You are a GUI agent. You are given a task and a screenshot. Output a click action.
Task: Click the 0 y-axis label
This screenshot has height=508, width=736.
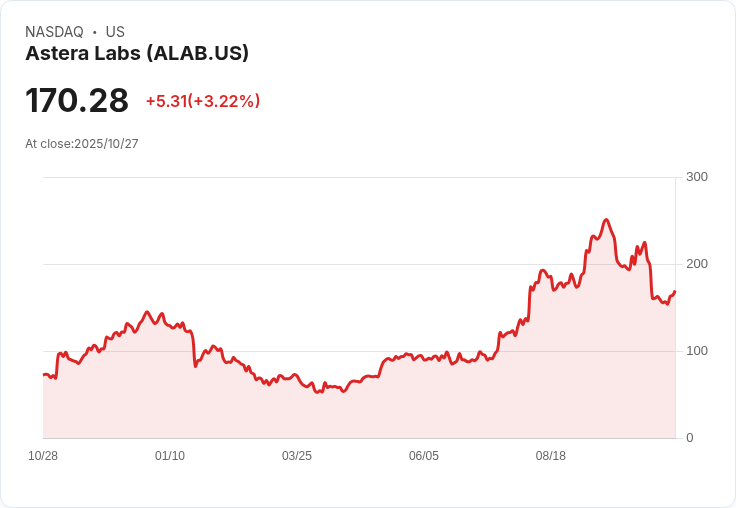click(x=690, y=438)
